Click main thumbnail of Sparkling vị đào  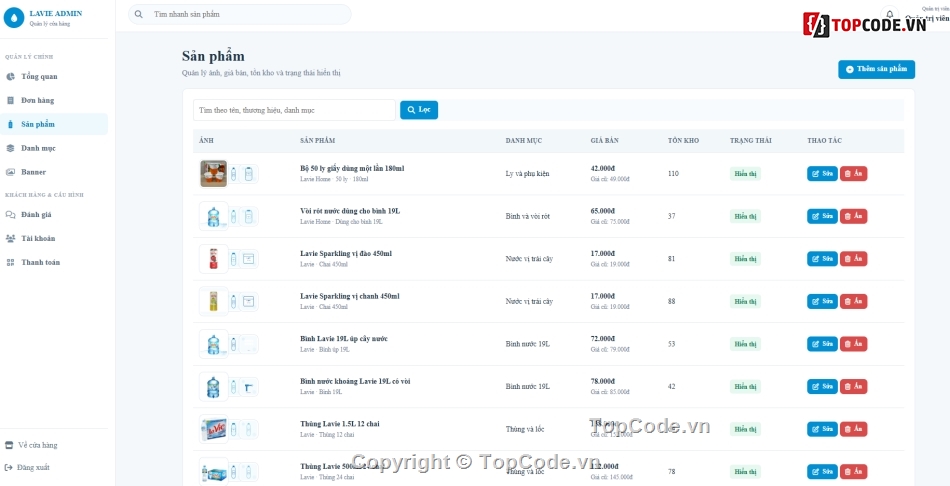click(x=213, y=259)
